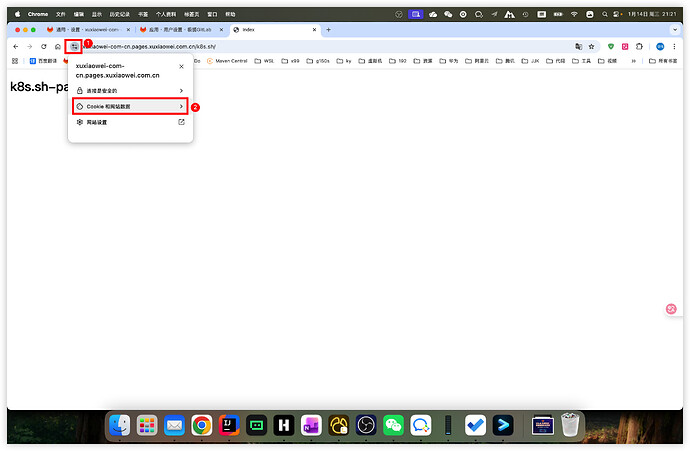
Task: Click the tab search dropdown arrow
Action: [677, 30]
